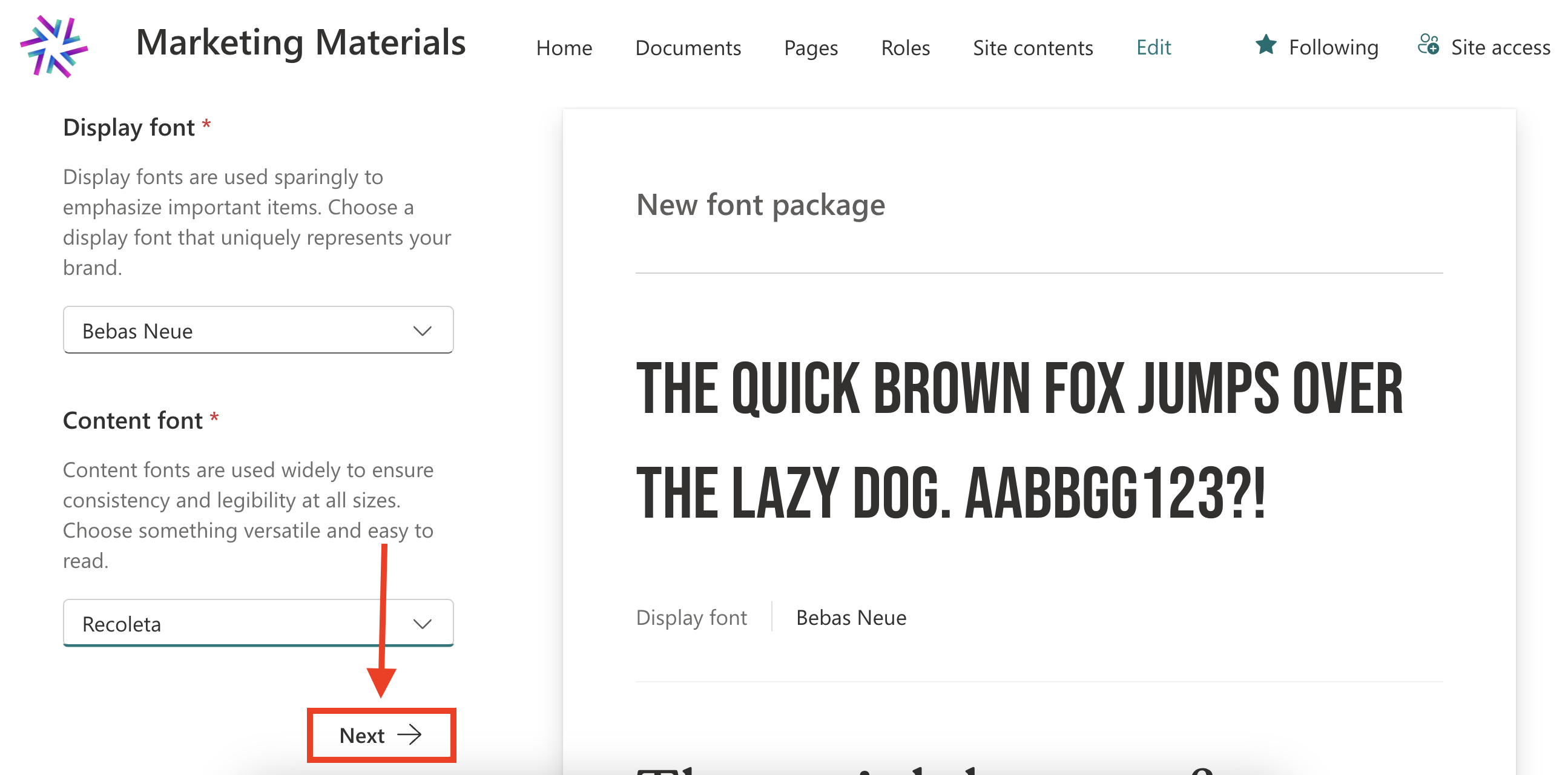Open Site contents in the navigation

pyautogui.click(x=1032, y=47)
